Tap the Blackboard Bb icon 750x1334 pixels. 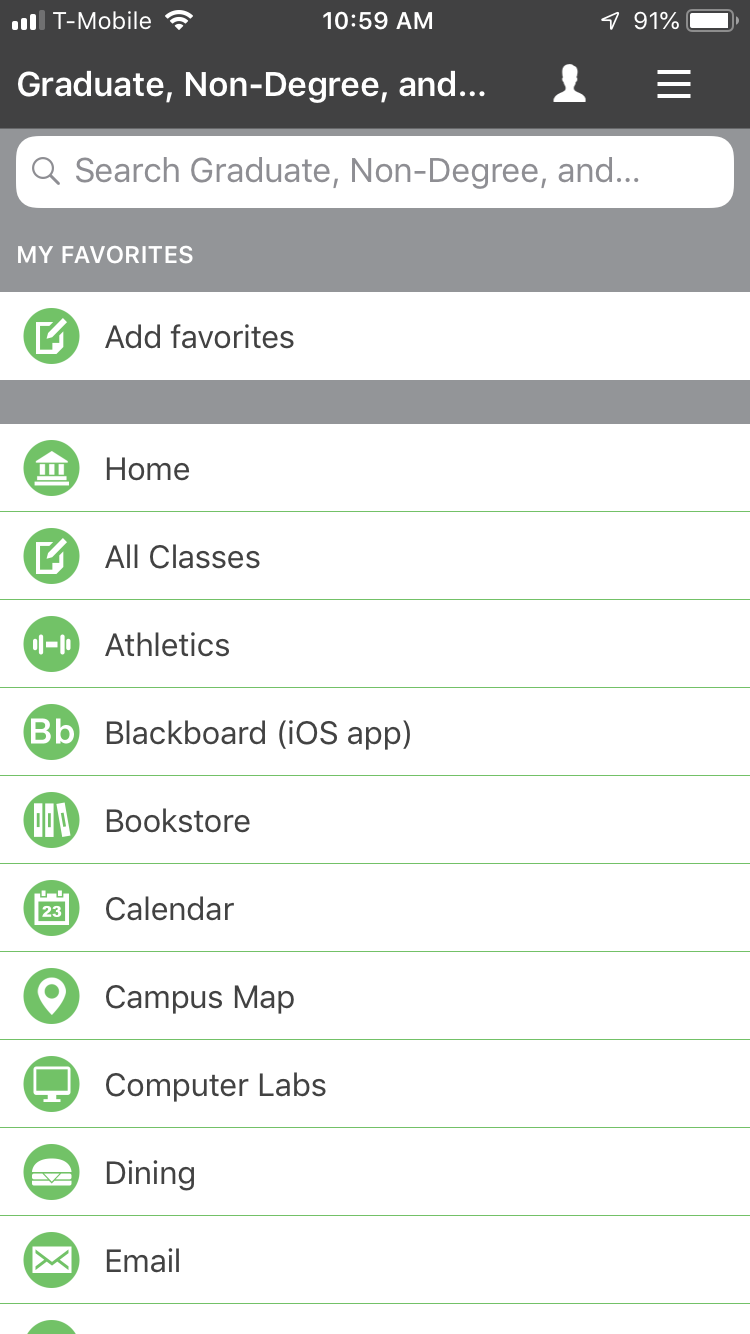tap(51, 732)
